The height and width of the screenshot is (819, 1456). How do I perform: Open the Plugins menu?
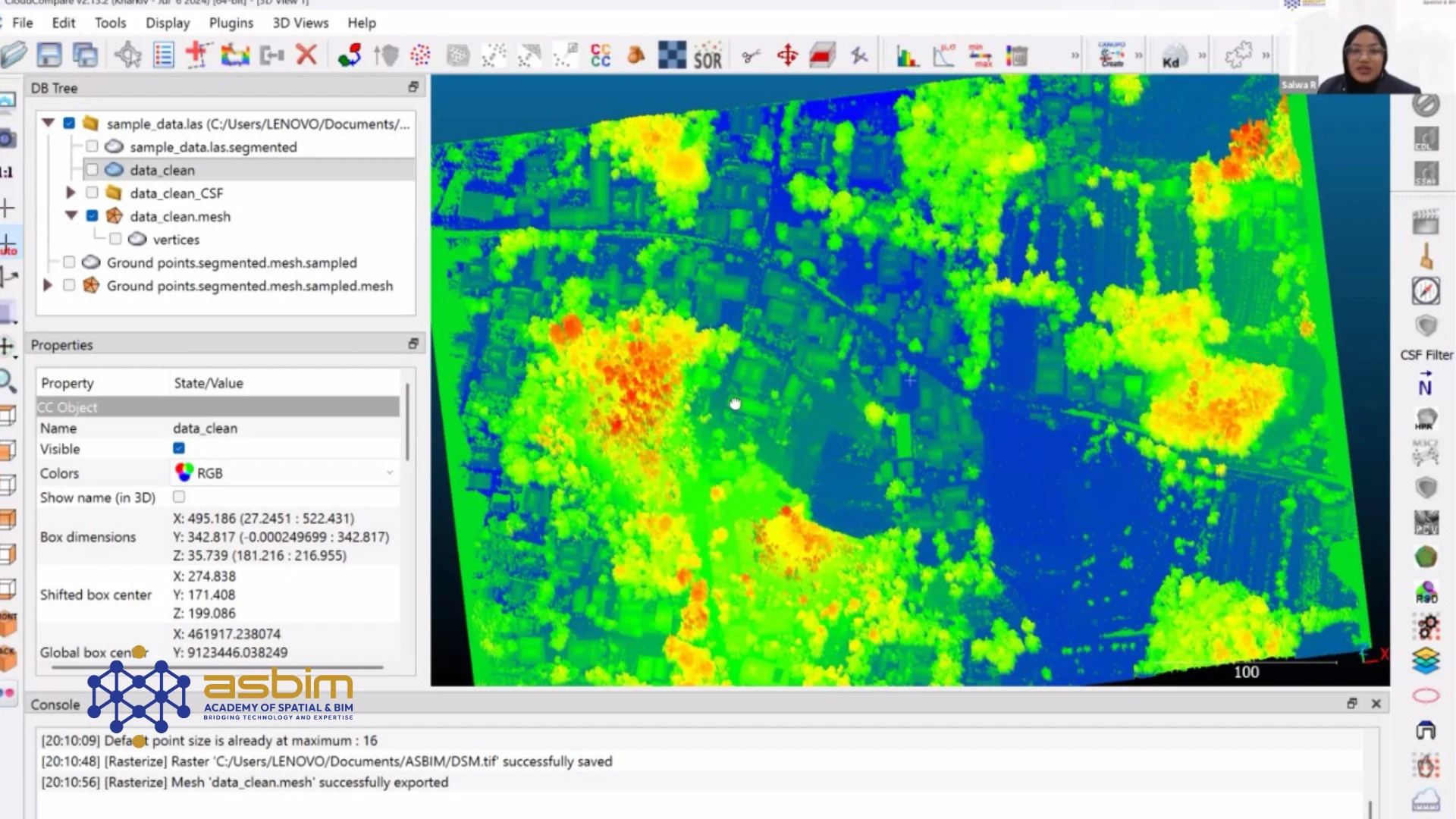click(x=231, y=23)
